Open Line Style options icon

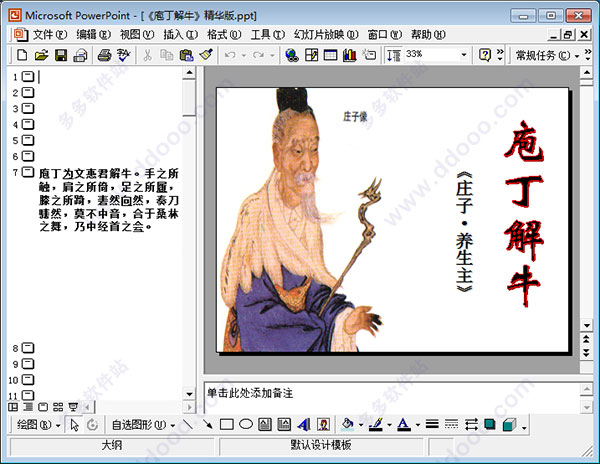pyautogui.click(x=432, y=424)
